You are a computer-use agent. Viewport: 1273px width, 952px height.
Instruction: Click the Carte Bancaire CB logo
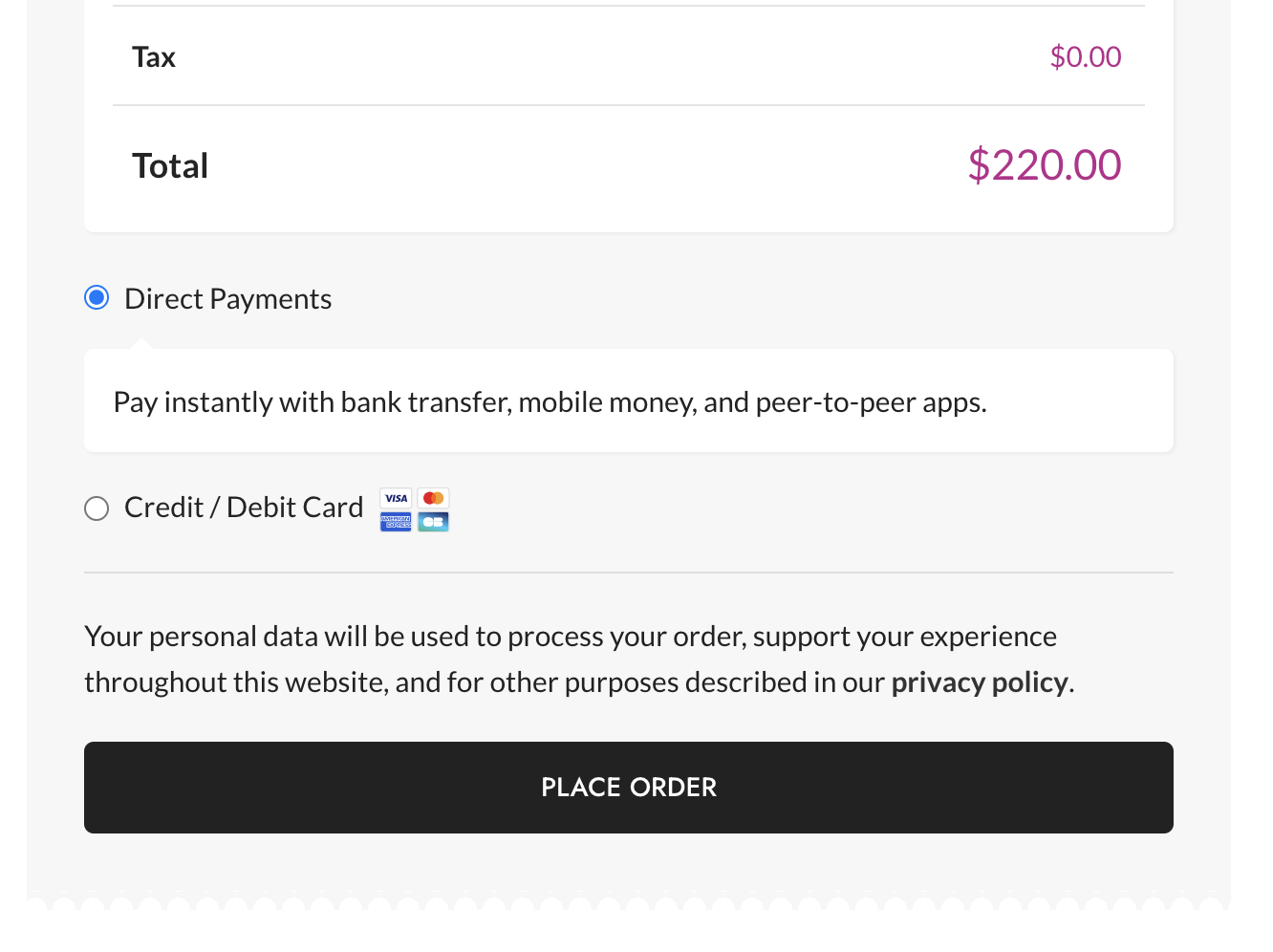[433, 522]
